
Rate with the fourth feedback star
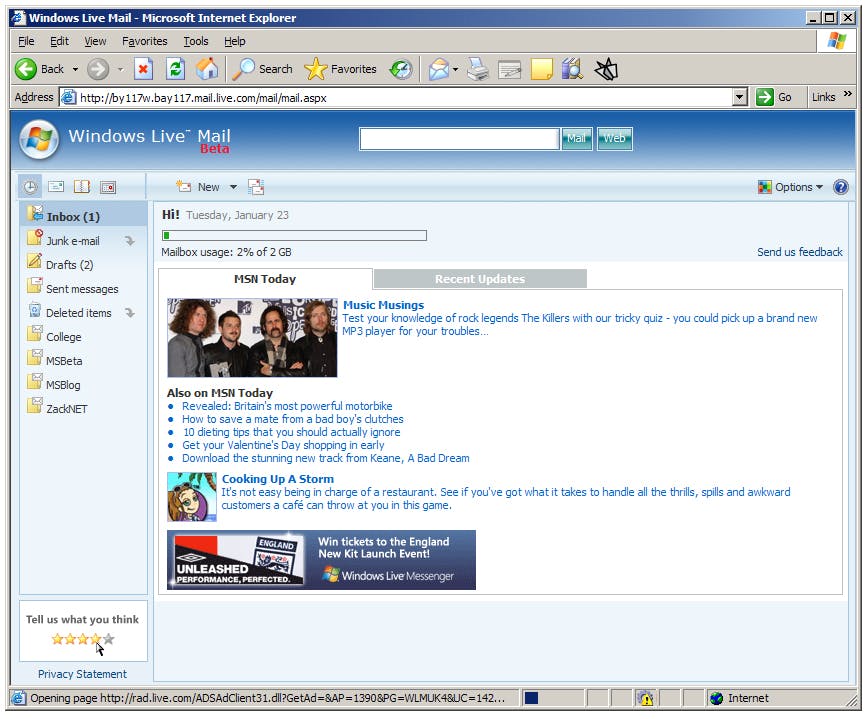click(x=95, y=640)
